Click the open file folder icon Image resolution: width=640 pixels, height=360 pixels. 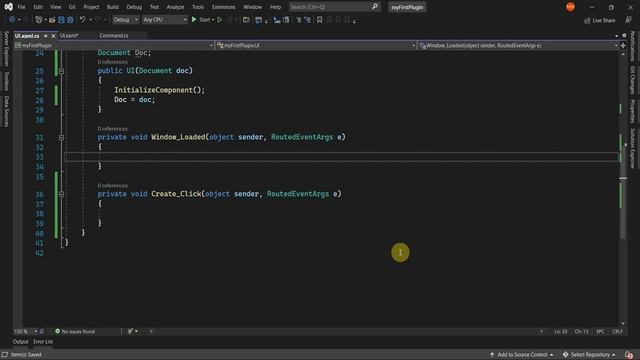pos(52,20)
